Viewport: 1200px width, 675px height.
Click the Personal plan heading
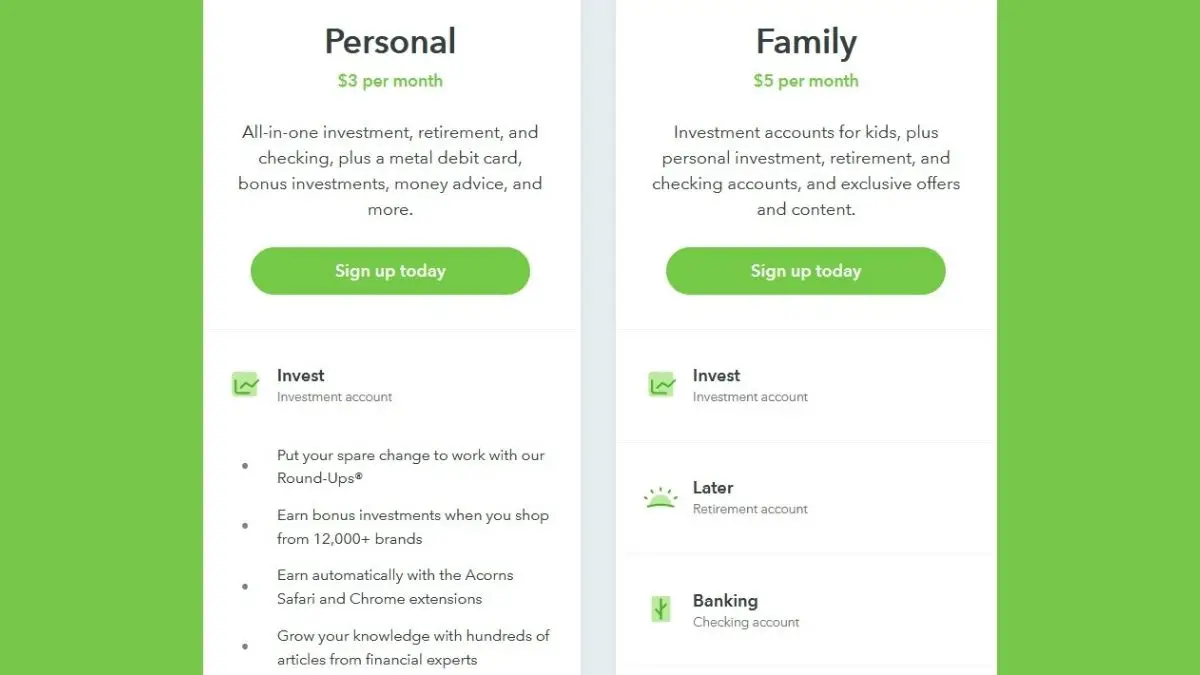point(390,41)
